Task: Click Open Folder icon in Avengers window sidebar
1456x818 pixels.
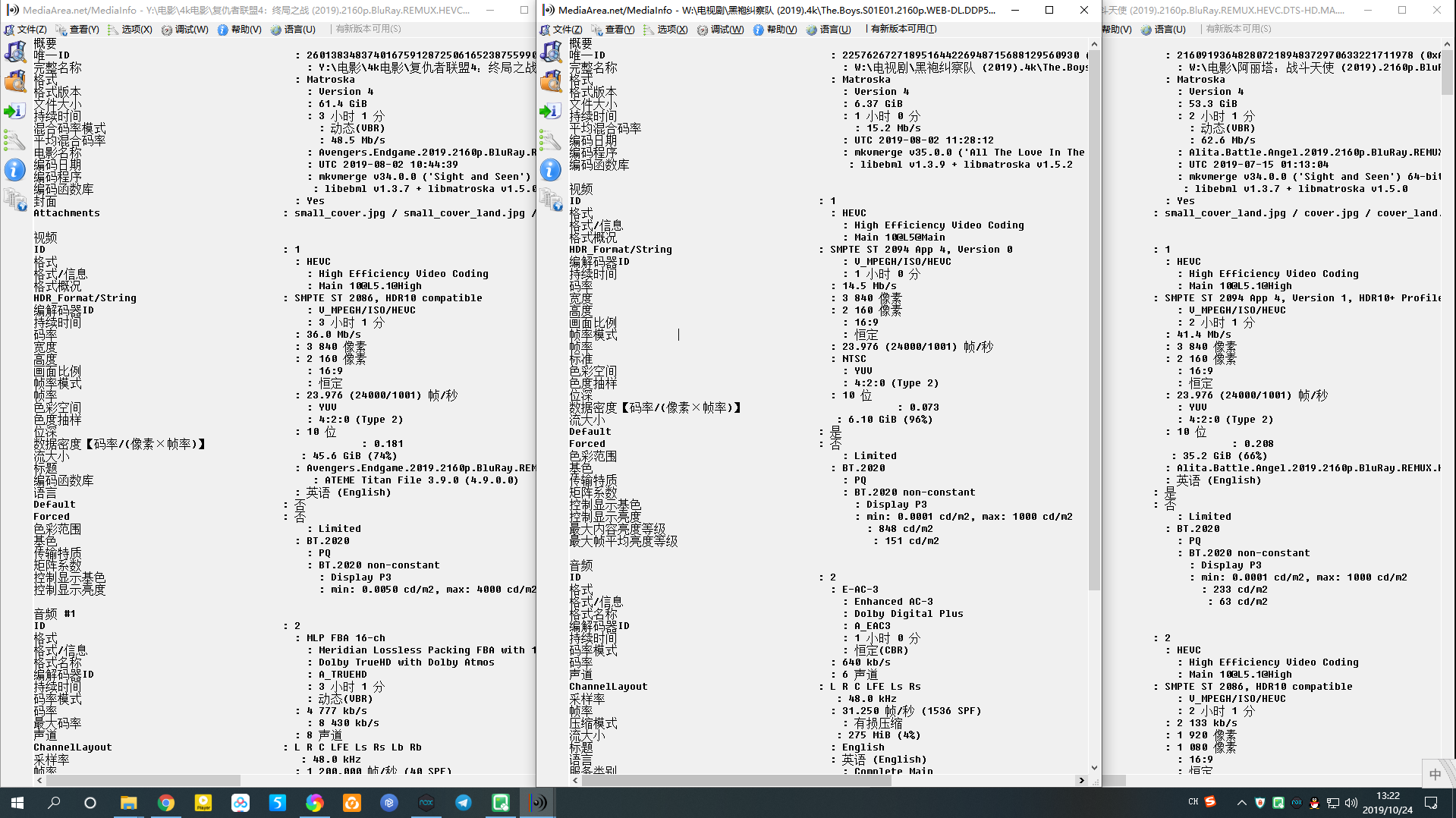Action: [x=15, y=81]
